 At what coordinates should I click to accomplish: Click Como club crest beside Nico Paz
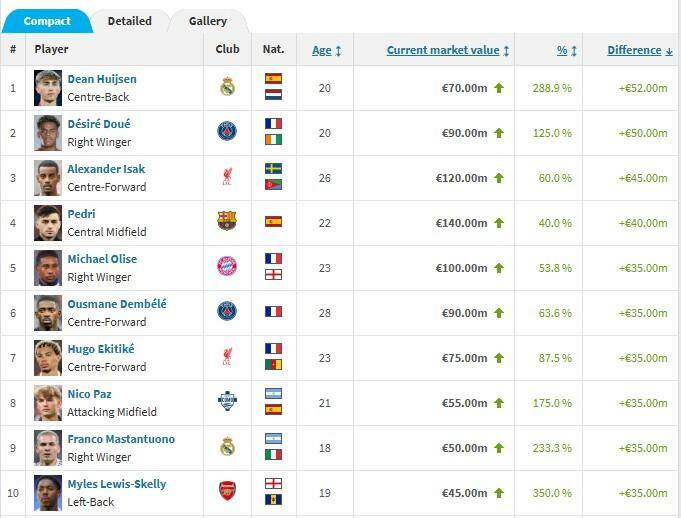(227, 401)
